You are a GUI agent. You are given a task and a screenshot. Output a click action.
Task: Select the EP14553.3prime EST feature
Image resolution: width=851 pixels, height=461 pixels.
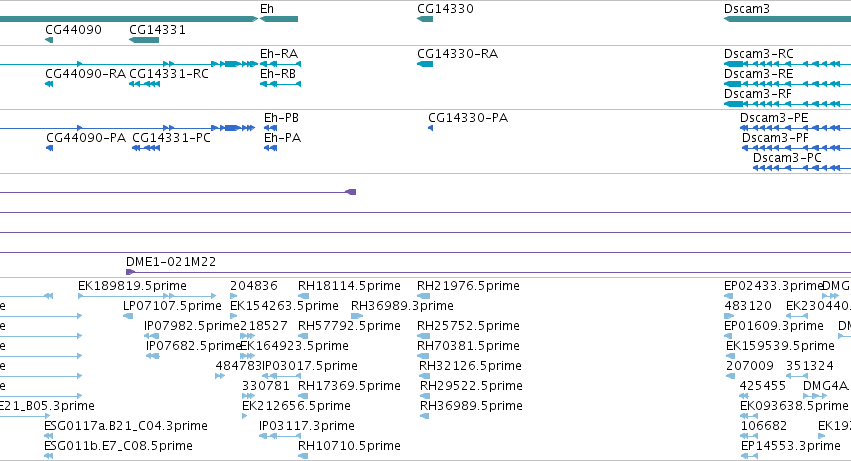pos(749,456)
